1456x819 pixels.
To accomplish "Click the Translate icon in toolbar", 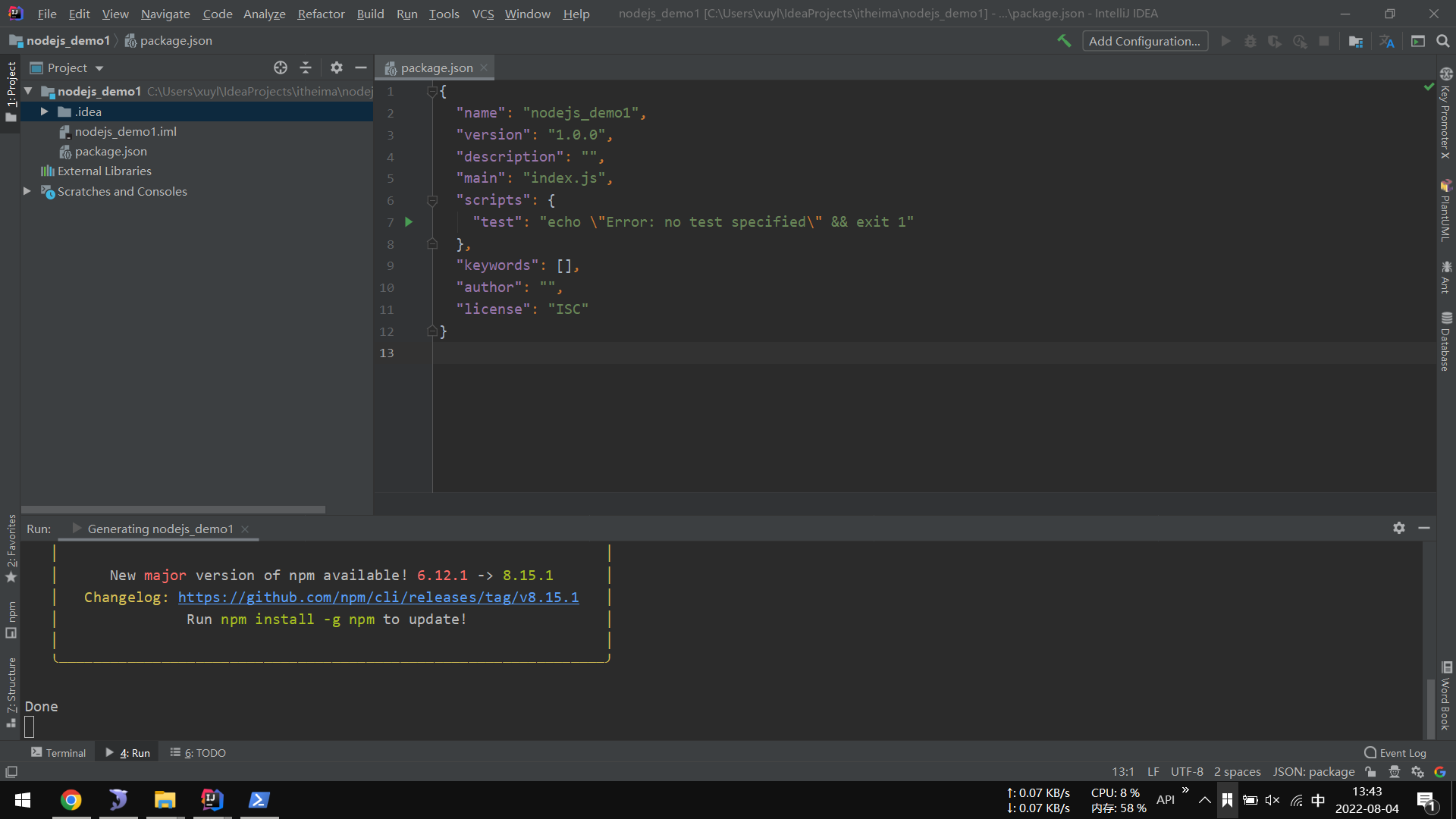I will tap(1387, 41).
